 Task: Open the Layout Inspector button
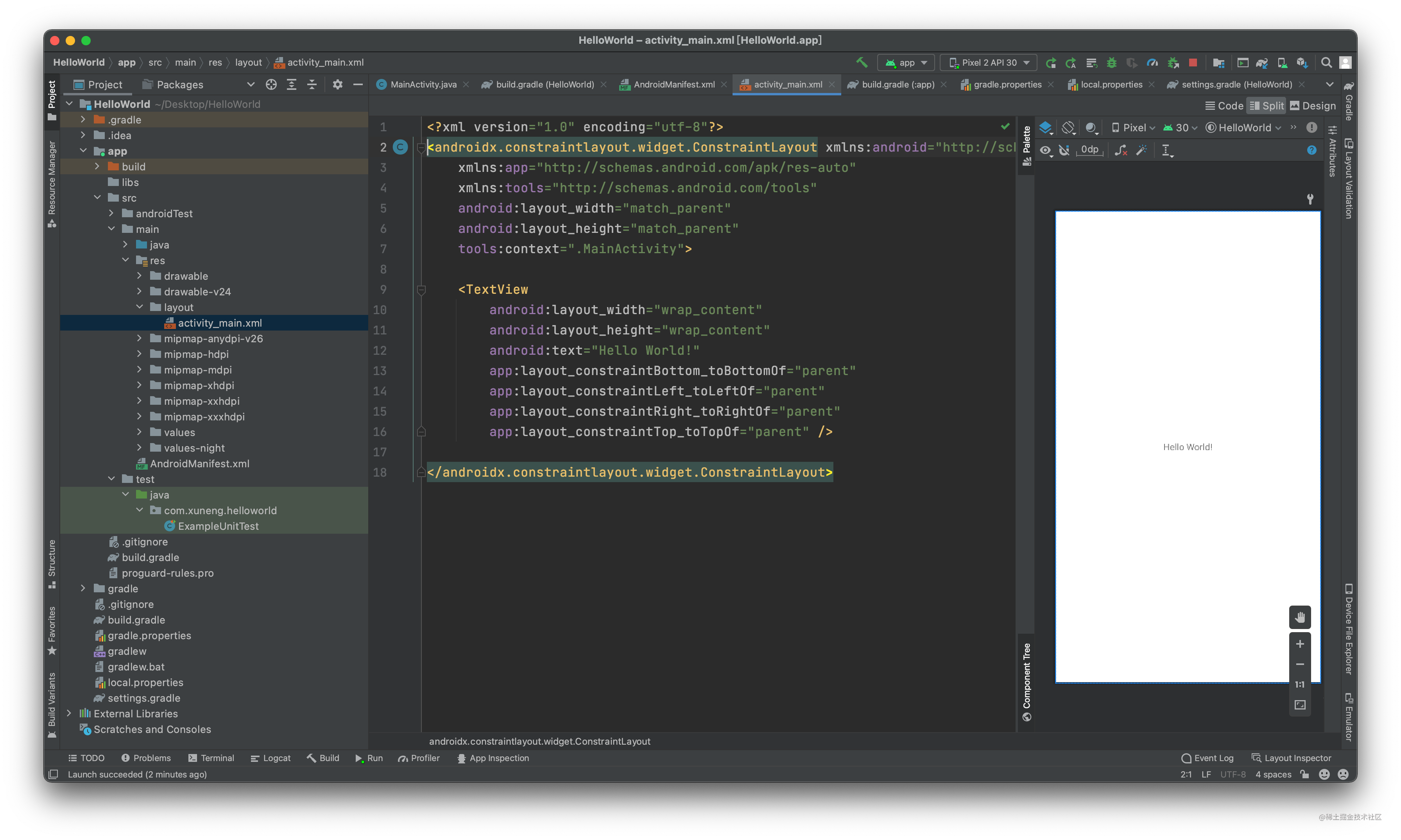point(1291,758)
